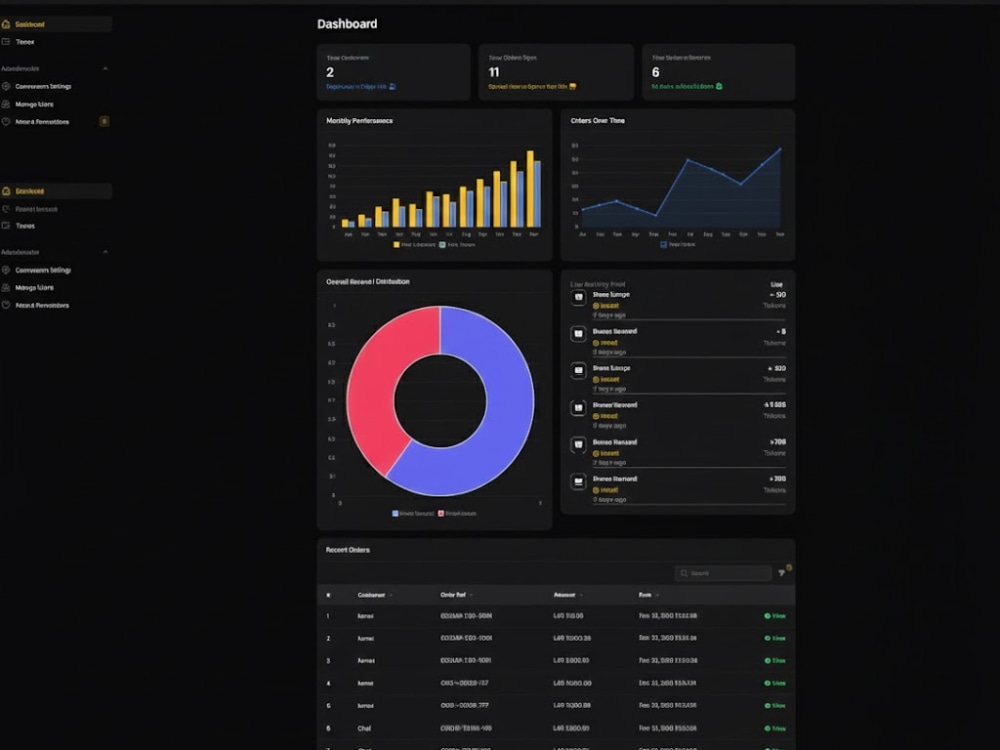This screenshot has width=1000, height=750.
Task: Click the yellow status label of the first activity entry
Action: (606, 306)
